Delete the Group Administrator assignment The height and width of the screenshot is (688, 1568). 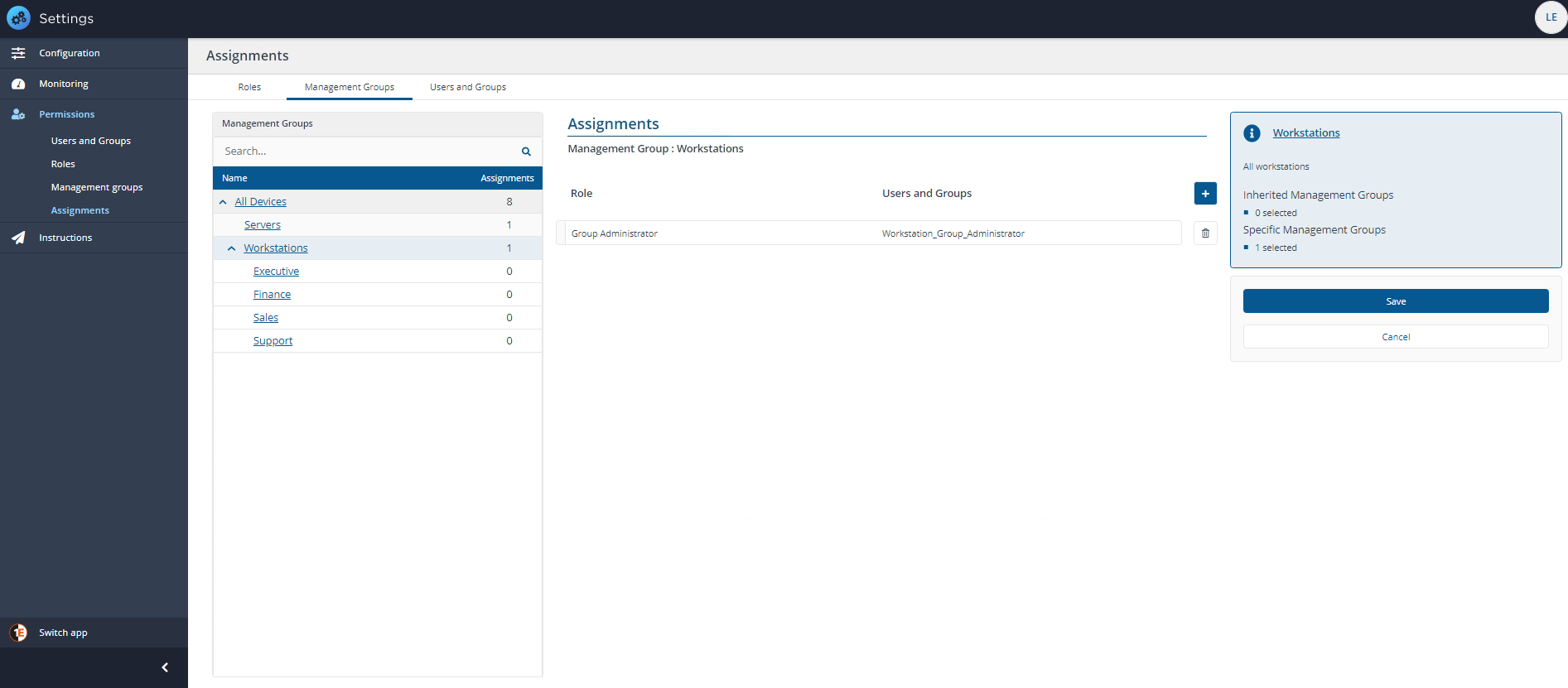(x=1205, y=233)
